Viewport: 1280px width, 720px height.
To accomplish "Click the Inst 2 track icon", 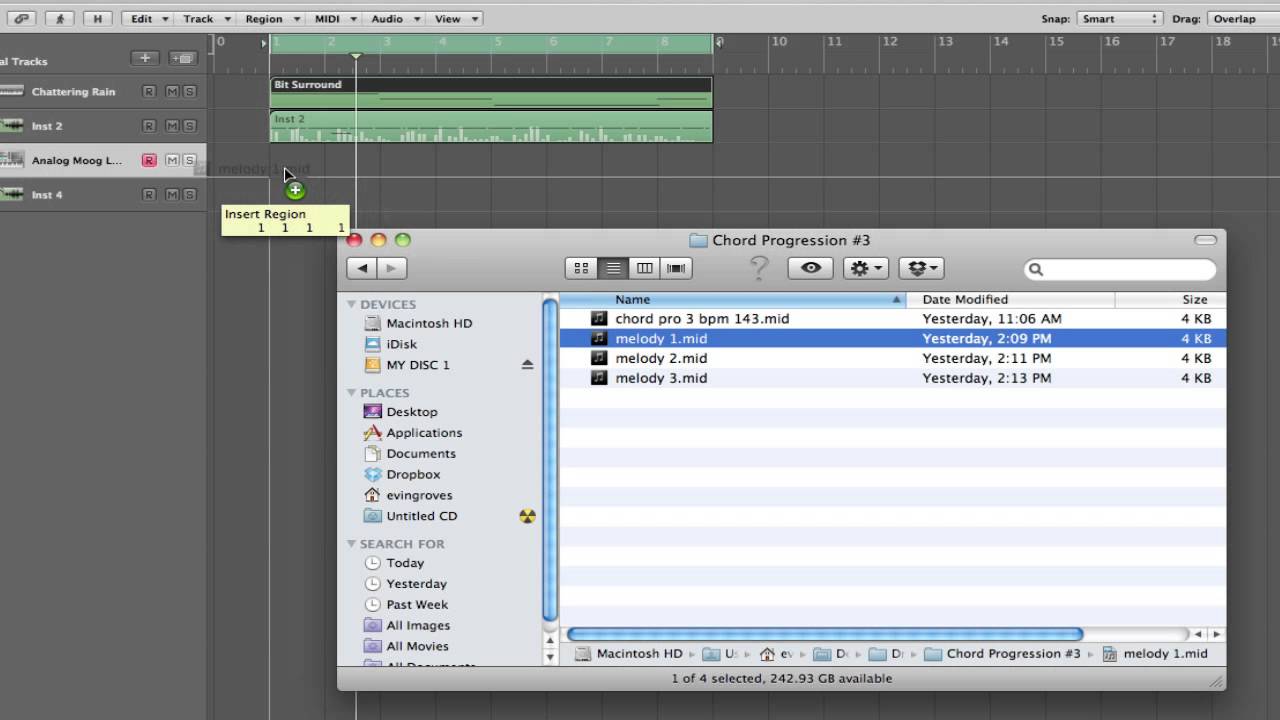I will 12,125.
